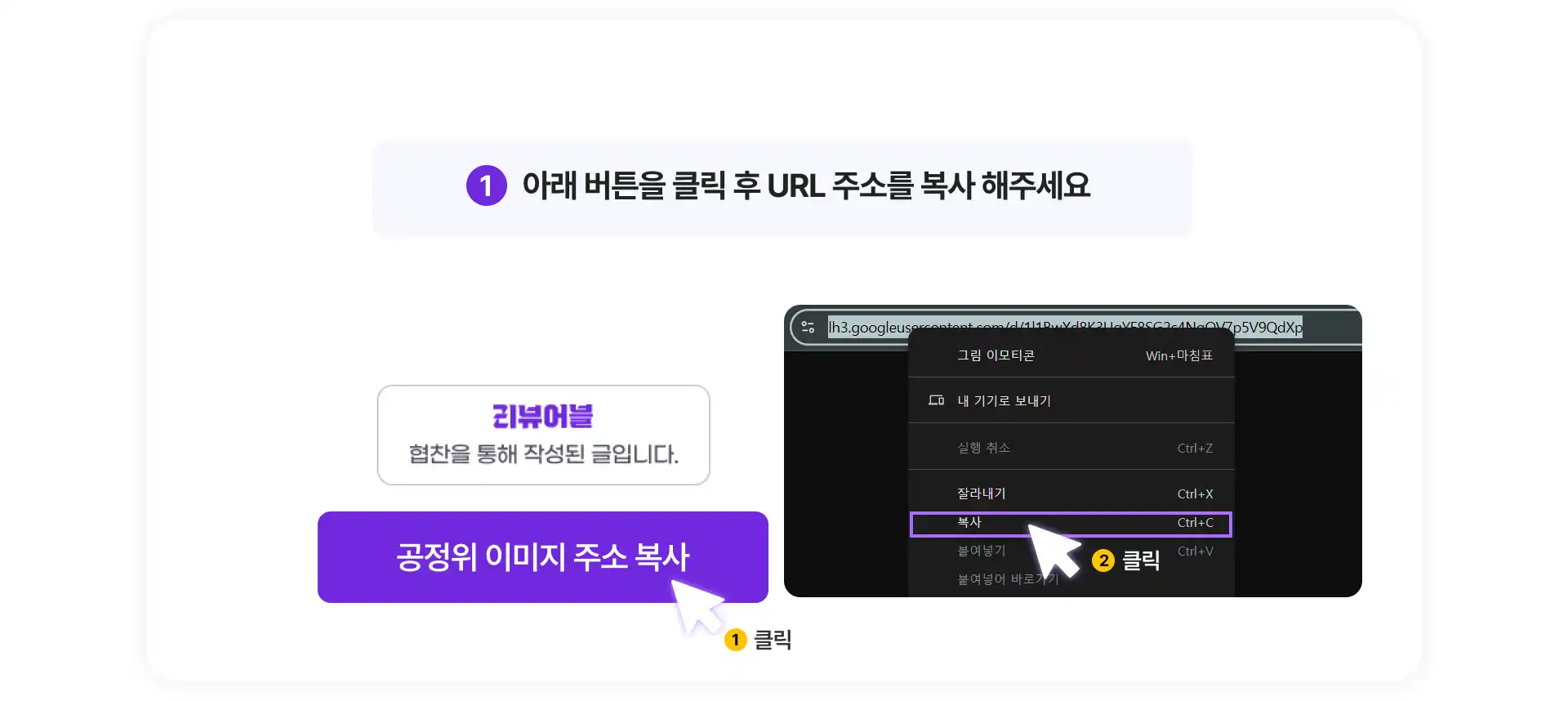Image resolution: width=1568 pixels, height=701 pixels.
Task: Click the URL 주소를 복사 해주세요 heading
Action: 806,185
